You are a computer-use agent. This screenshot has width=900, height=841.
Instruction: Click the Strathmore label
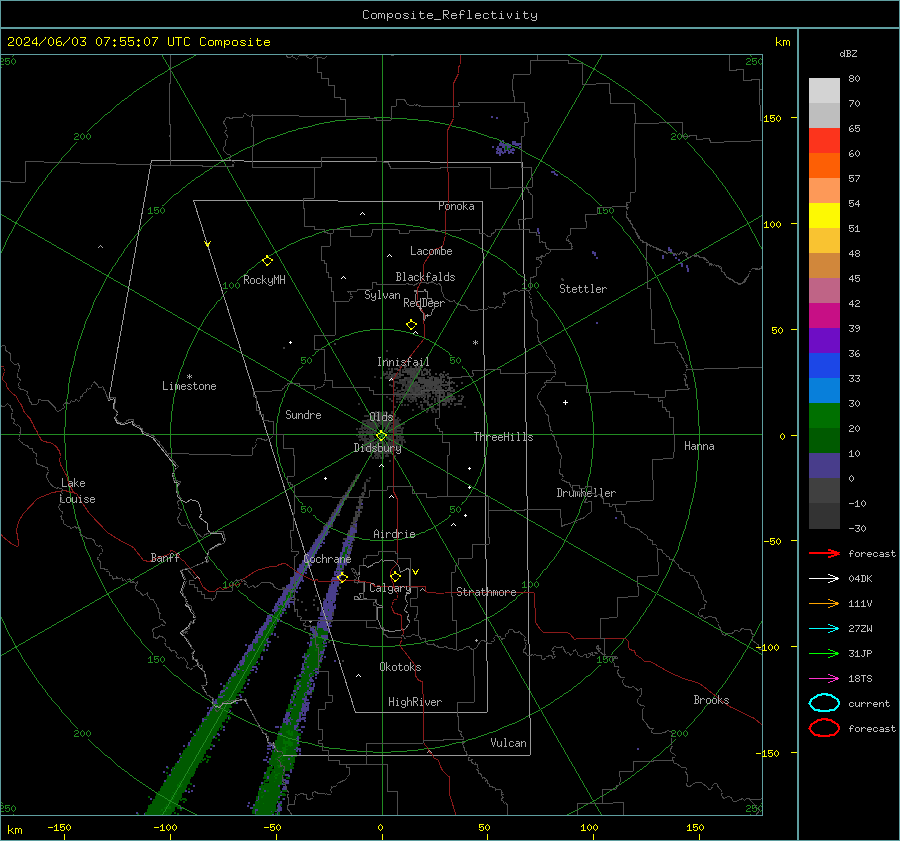[486, 592]
